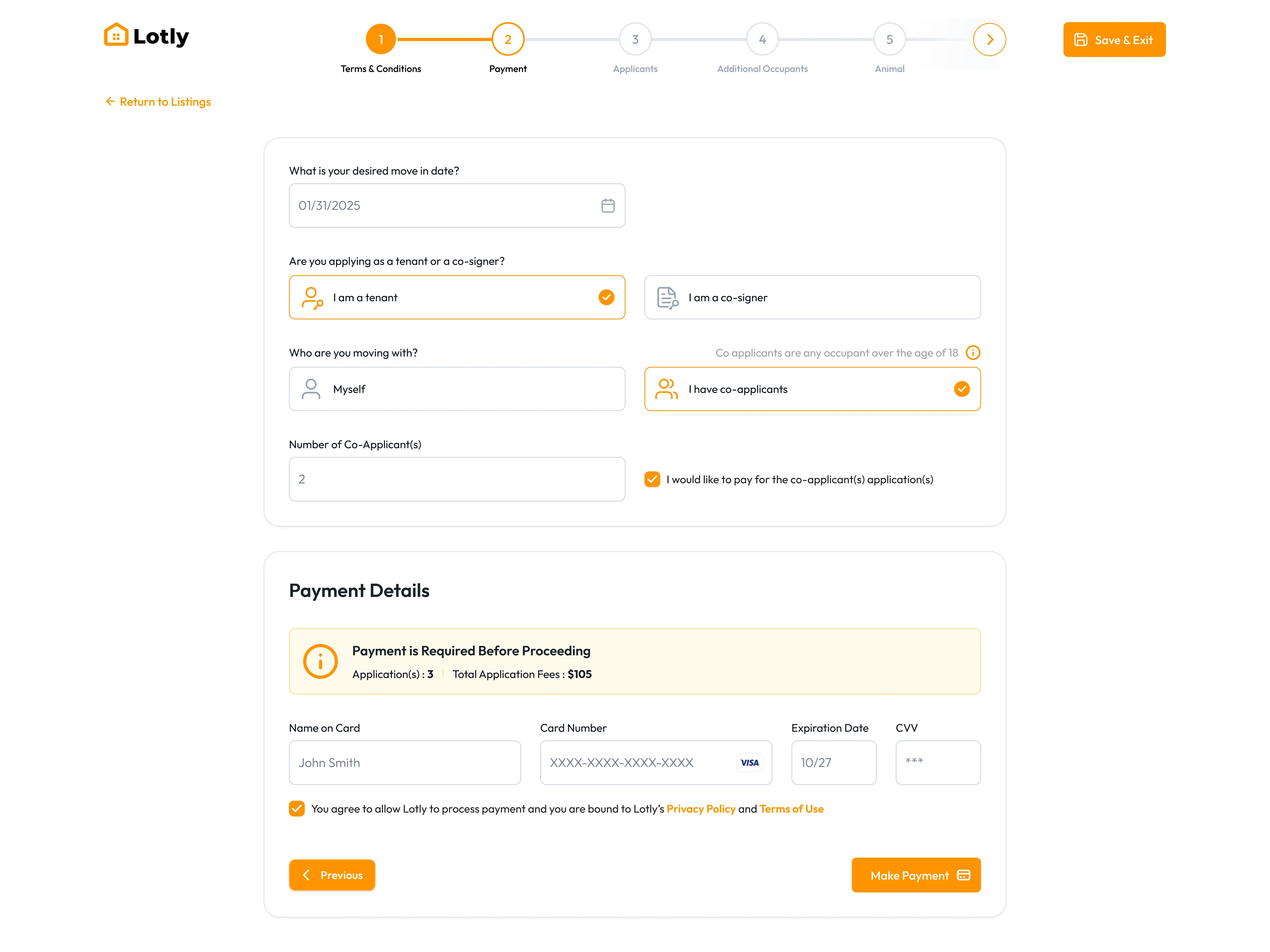Click the co-applicants info icon

click(973, 352)
